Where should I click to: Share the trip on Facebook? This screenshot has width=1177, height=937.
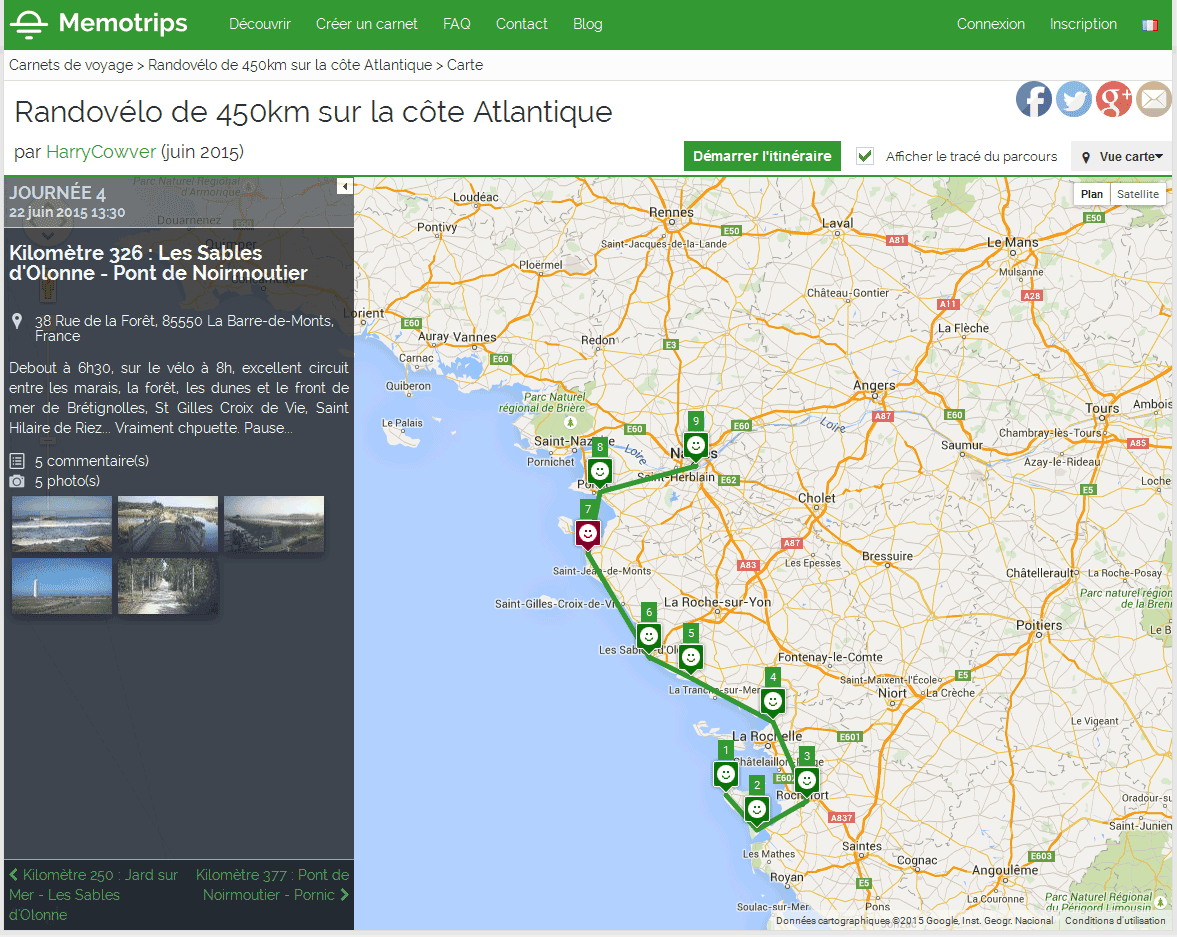[x=1034, y=99]
